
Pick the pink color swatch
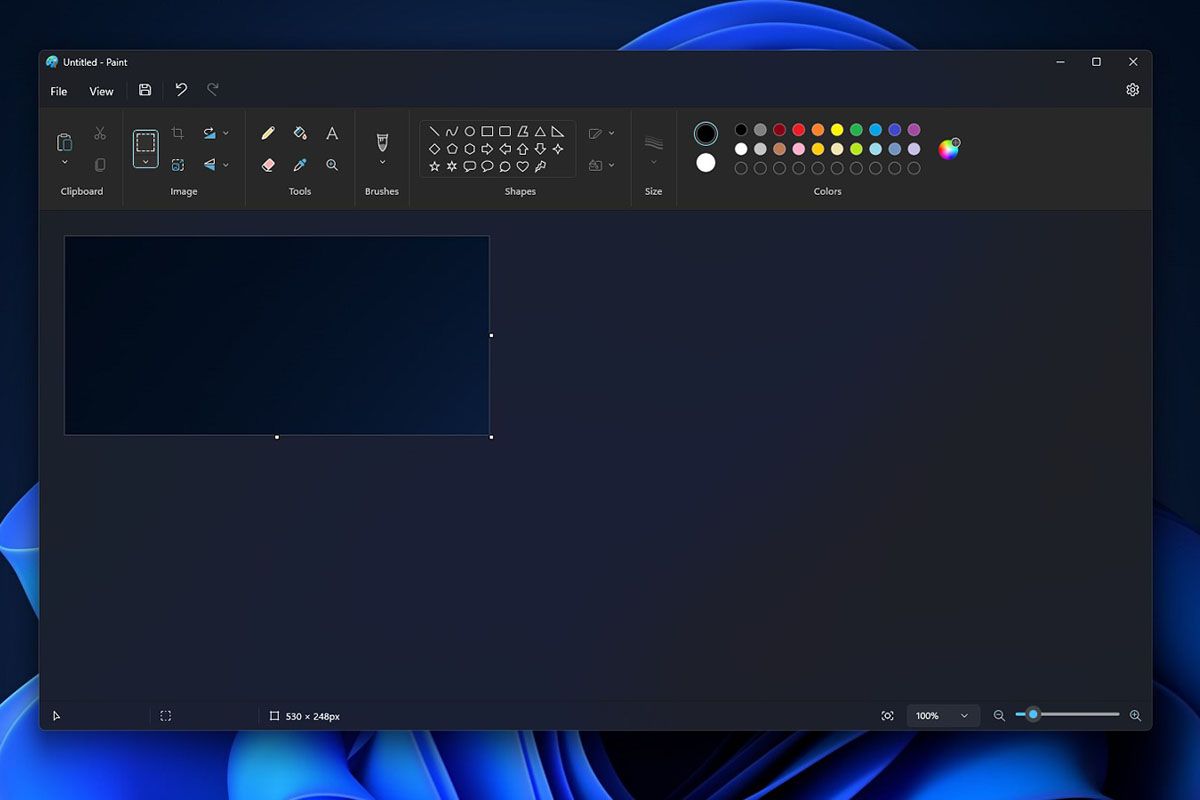[x=799, y=149]
